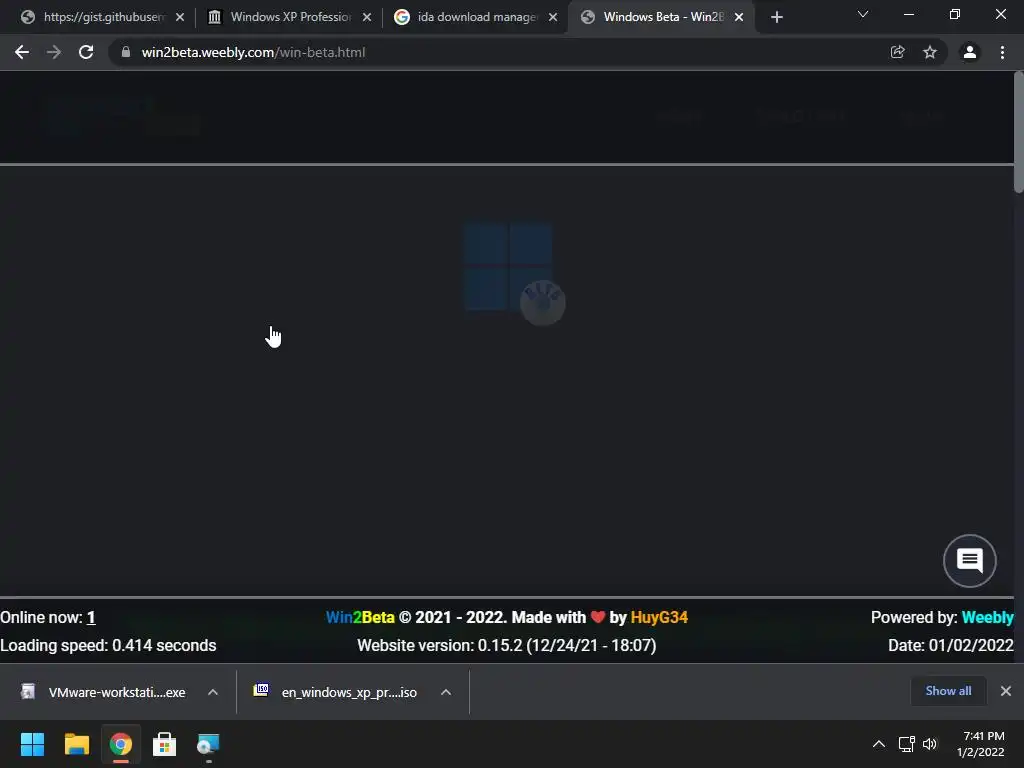
Task: Open Chrome three-dot menu
Action: tap(1002, 52)
